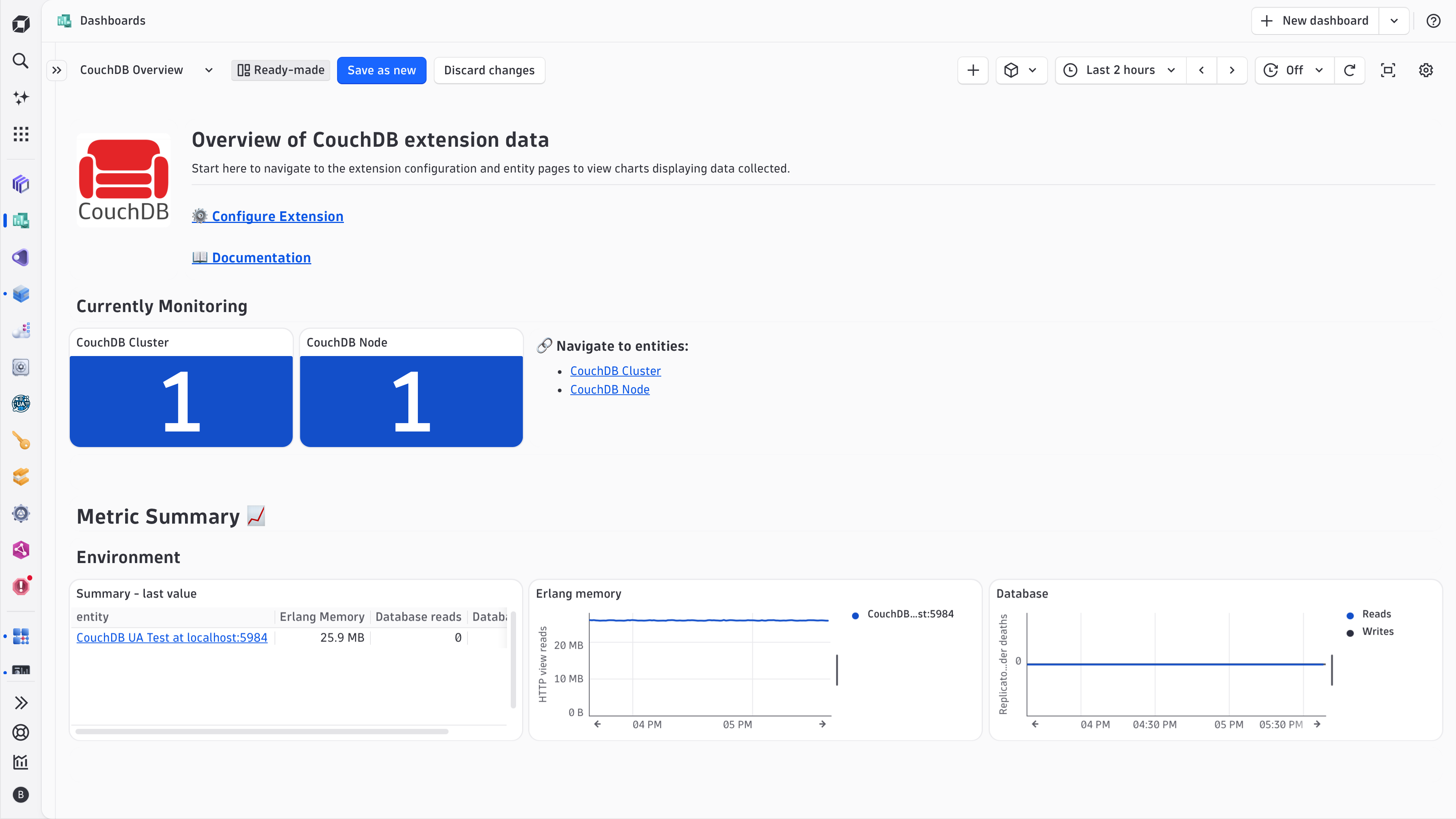The width and height of the screenshot is (1456, 819).
Task: Open the support lifebuoy icon
Action: point(21,733)
